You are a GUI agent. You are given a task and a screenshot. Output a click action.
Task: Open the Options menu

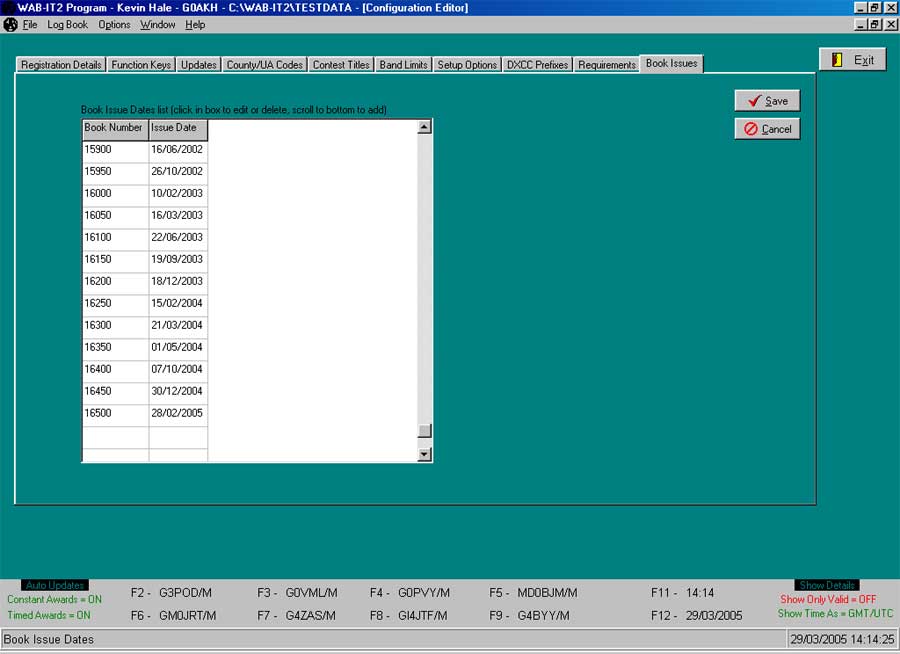[x=113, y=24]
